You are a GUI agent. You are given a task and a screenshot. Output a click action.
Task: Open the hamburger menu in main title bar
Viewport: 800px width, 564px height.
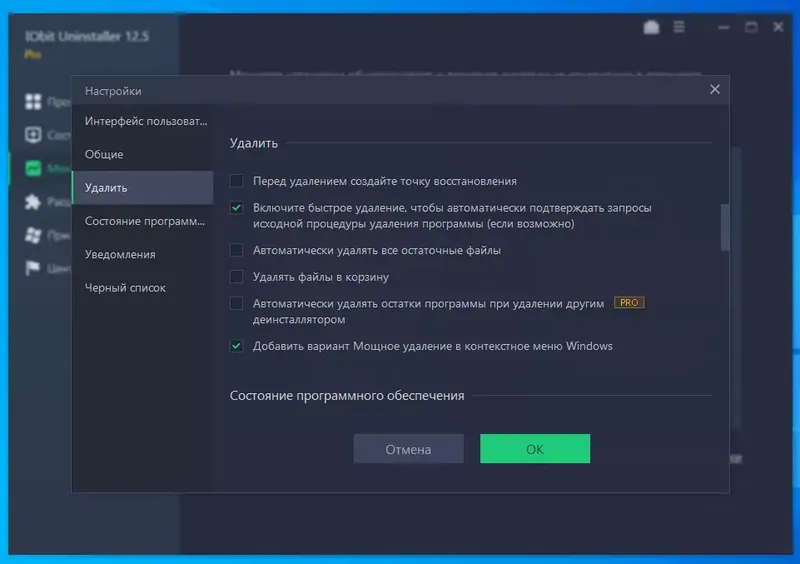(679, 27)
